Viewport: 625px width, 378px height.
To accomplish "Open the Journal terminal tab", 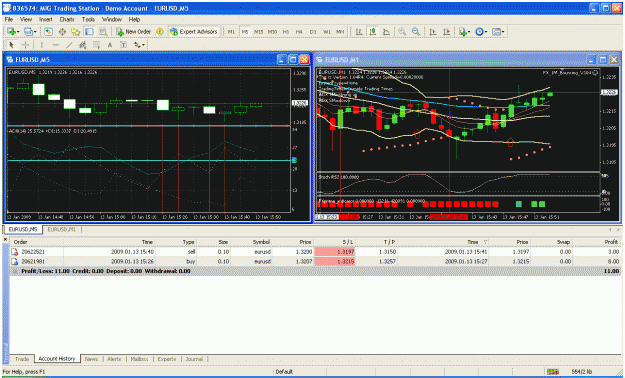I will click(194, 359).
